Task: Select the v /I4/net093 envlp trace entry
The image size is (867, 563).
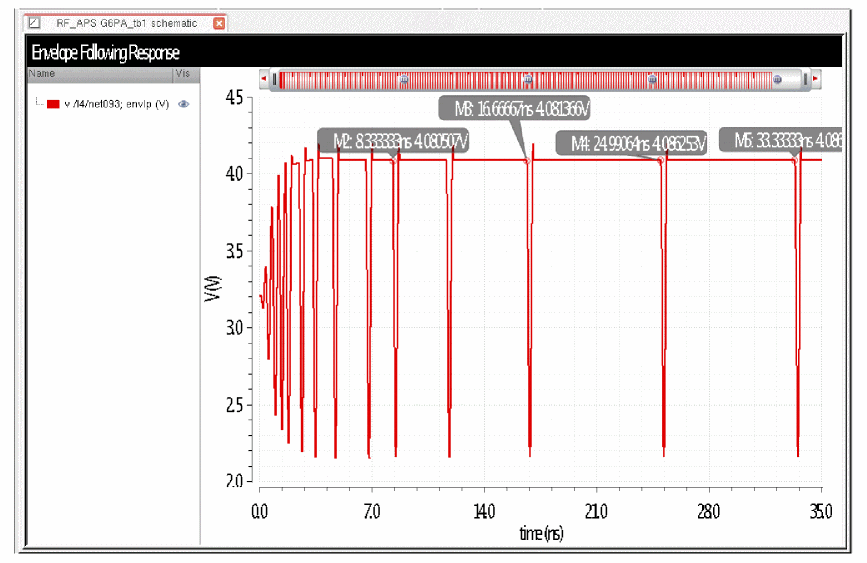Action: (x=116, y=104)
